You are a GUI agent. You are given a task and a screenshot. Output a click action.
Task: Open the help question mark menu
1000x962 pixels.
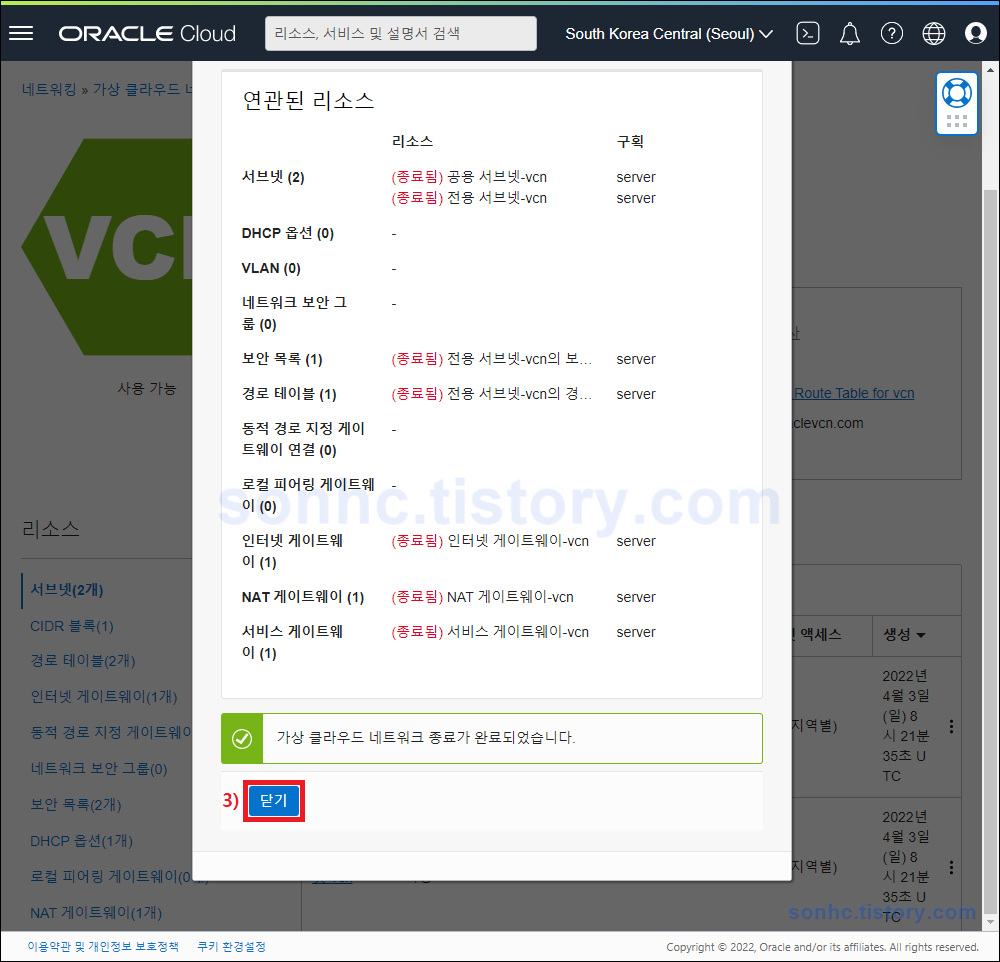(891, 33)
